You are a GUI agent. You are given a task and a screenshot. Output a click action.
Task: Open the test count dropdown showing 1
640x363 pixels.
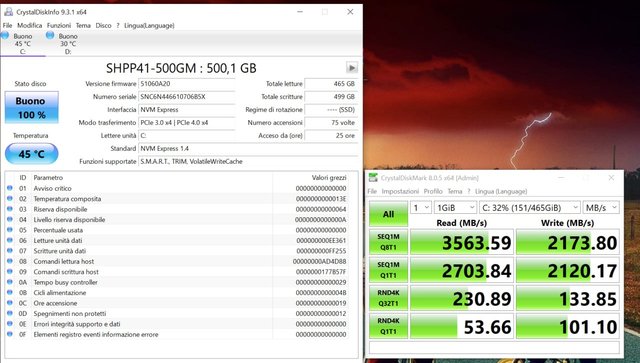click(x=420, y=208)
